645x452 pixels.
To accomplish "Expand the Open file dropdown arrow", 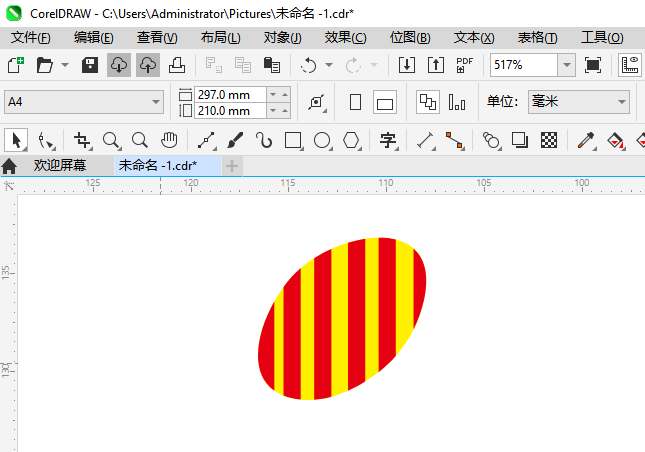I will (x=65, y=65).
